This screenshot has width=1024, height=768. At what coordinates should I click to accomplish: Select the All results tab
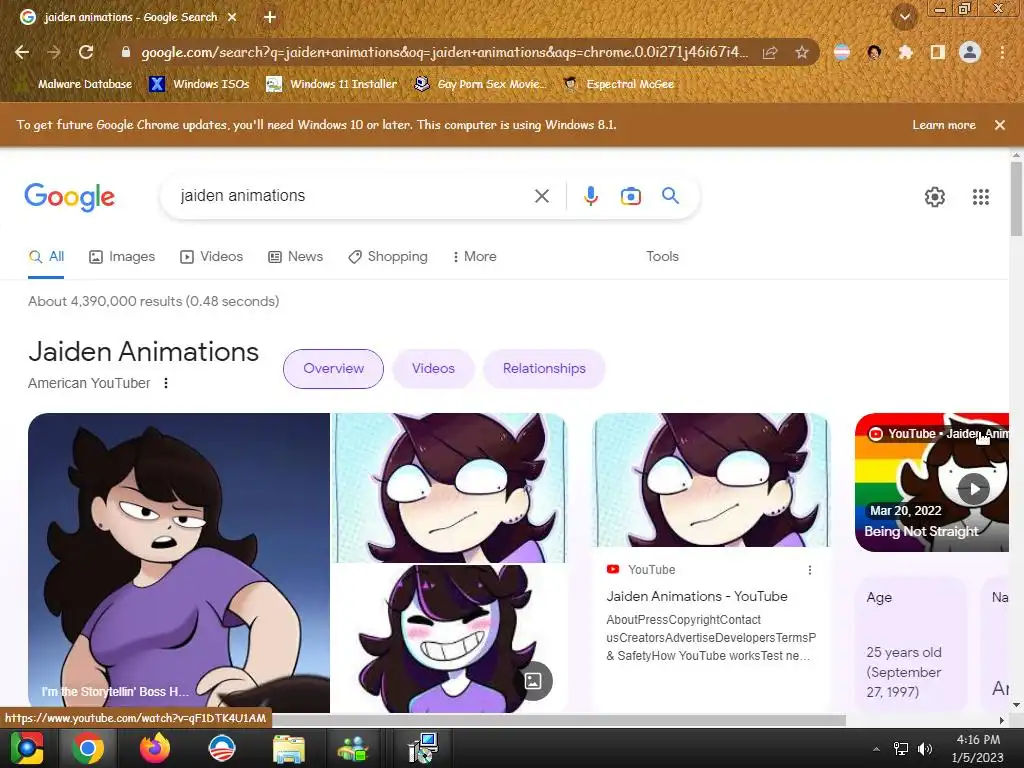tap(46, 257)
